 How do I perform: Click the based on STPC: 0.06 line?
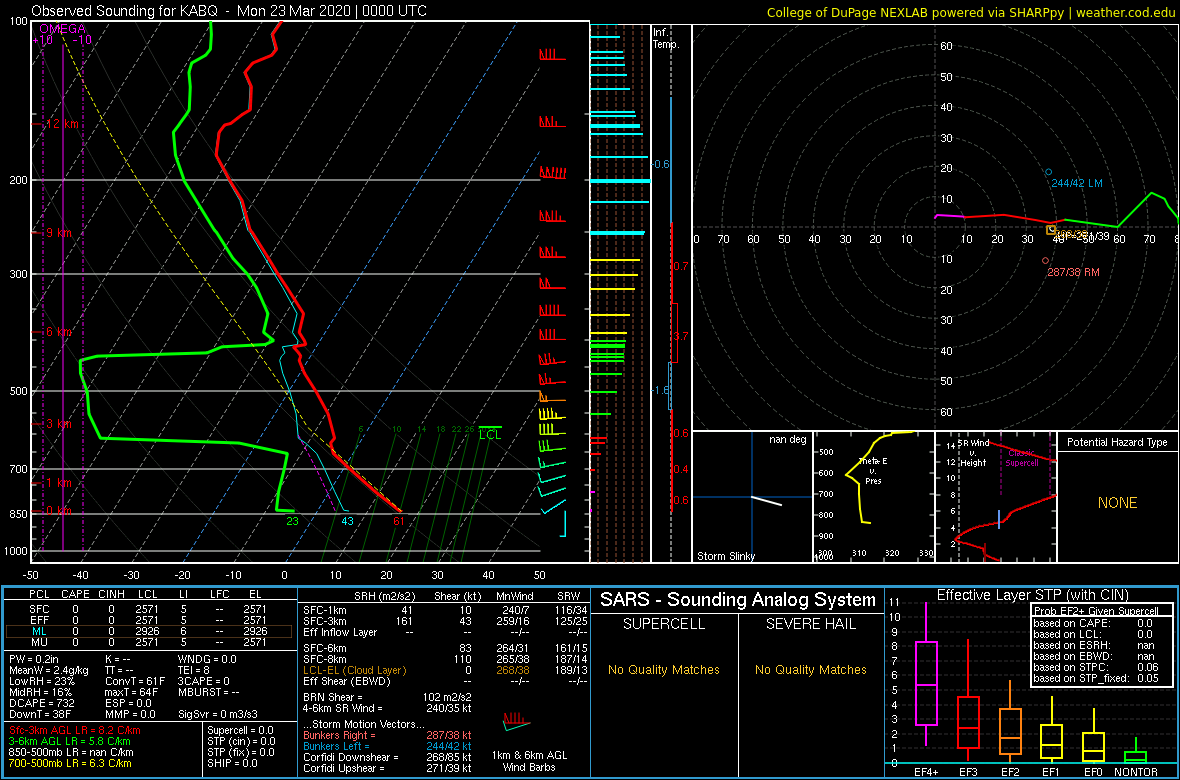1095,667
